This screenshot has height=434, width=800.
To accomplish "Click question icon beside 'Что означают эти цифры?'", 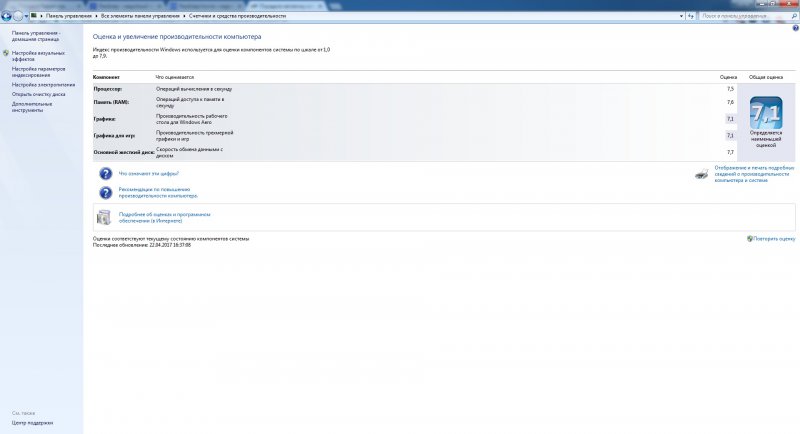I will (105, 173).
